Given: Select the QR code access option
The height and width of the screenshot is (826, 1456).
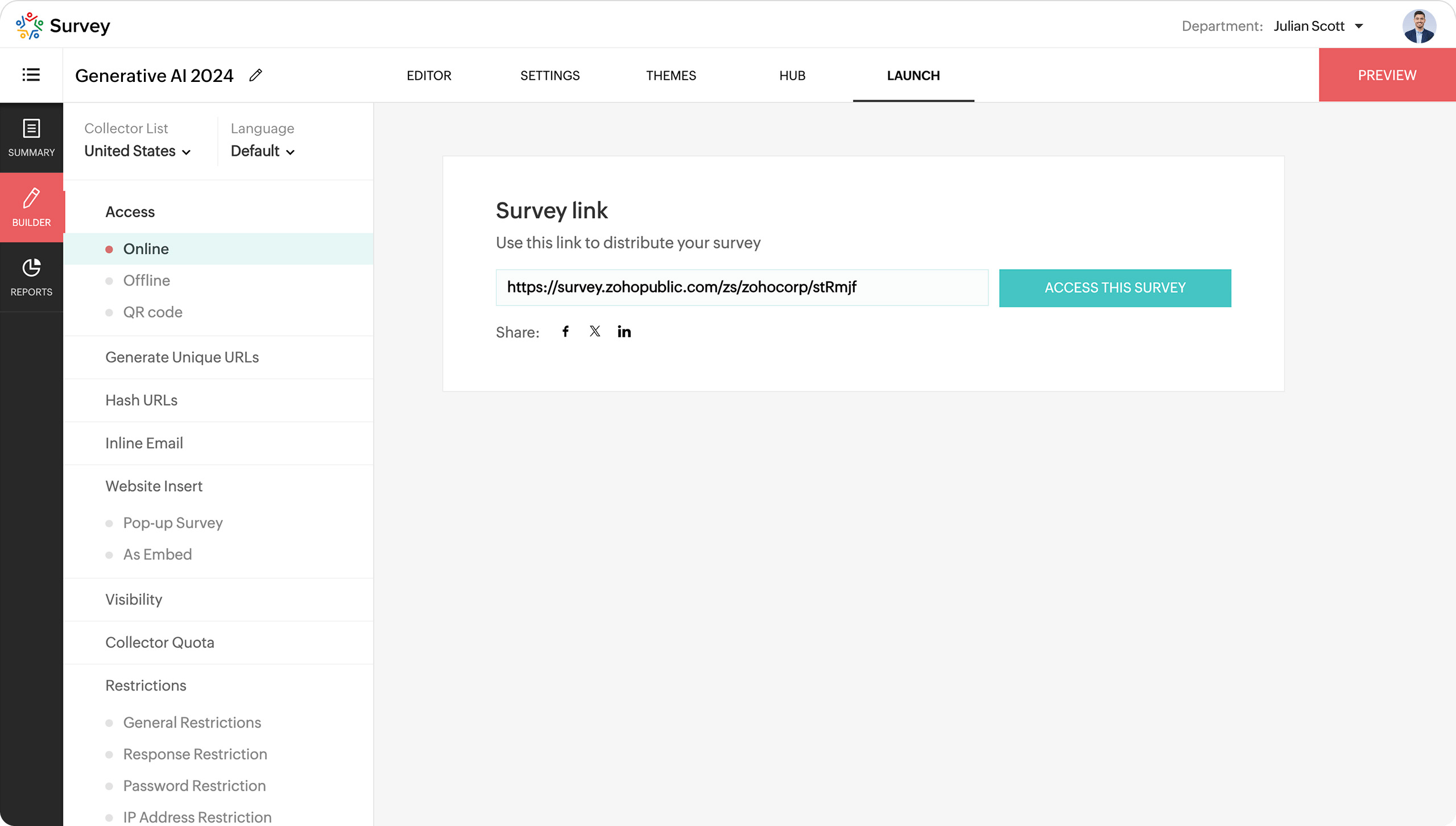Looking at the screenshot, I should tap(152, 312).
